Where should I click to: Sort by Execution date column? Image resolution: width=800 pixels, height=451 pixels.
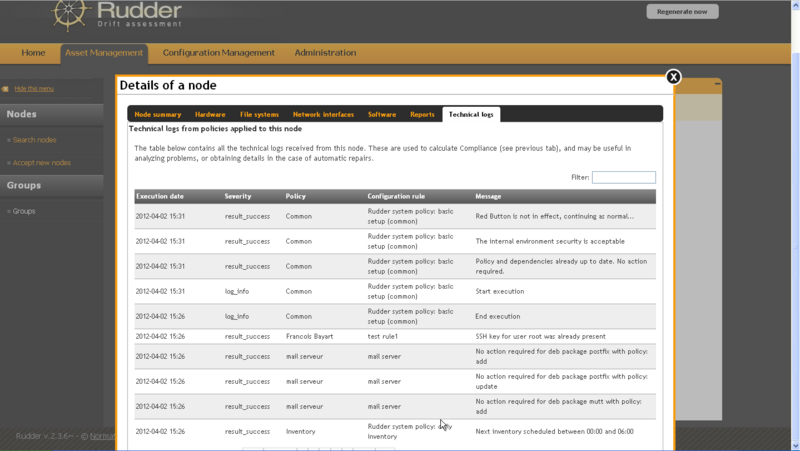[160, 196]
